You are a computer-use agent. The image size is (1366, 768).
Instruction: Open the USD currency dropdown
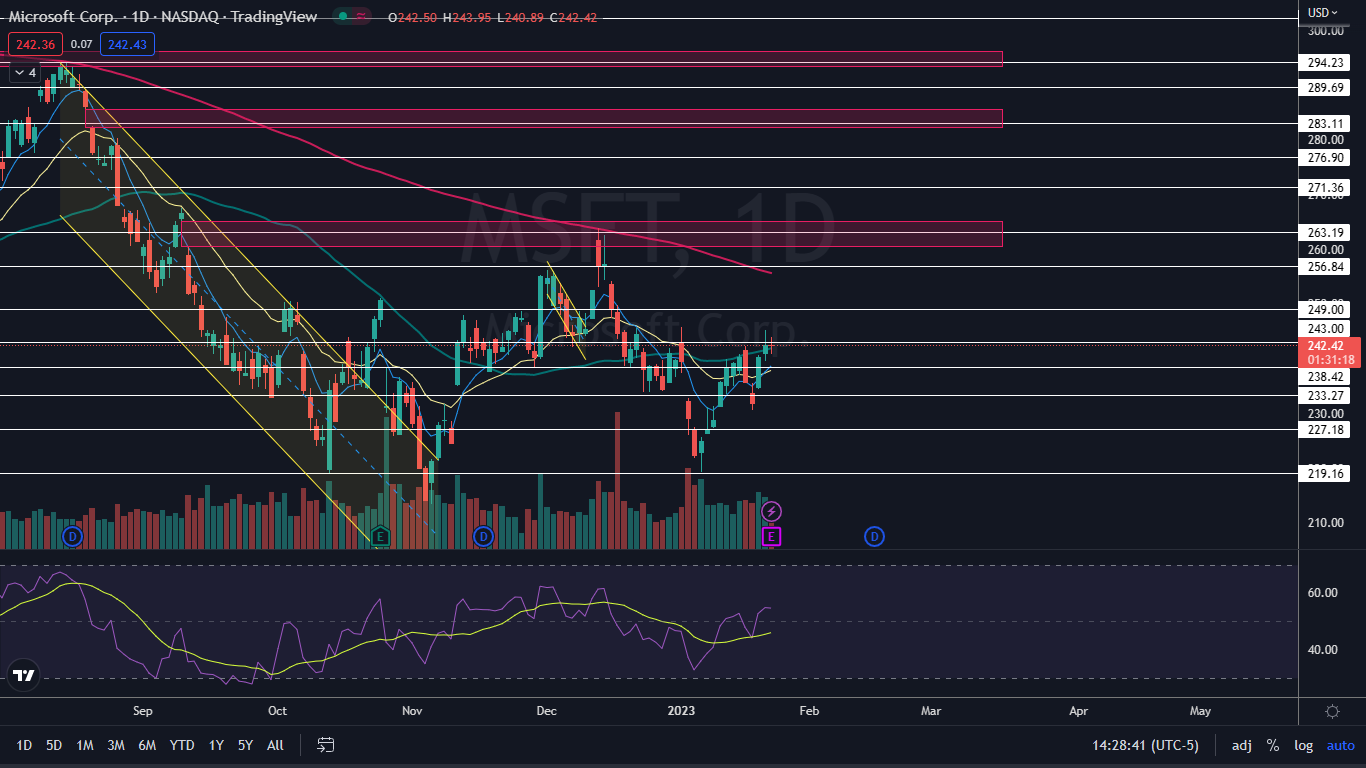[1323, 13]
